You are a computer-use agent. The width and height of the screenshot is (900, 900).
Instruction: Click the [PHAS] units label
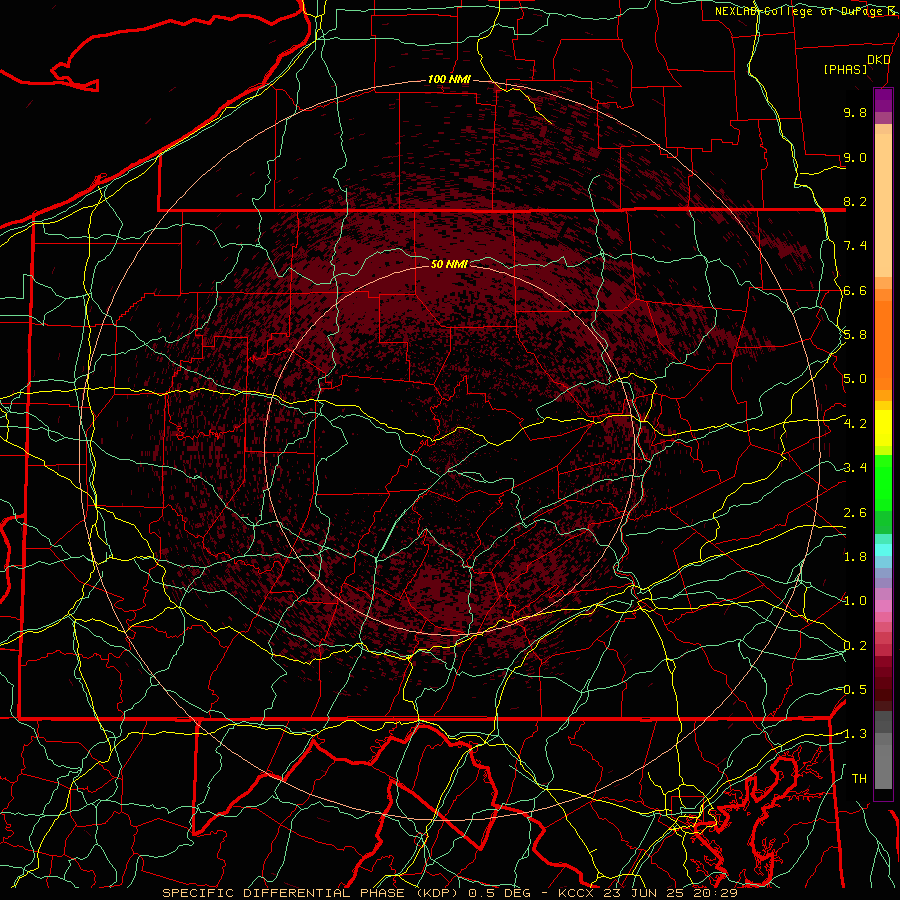845,69
